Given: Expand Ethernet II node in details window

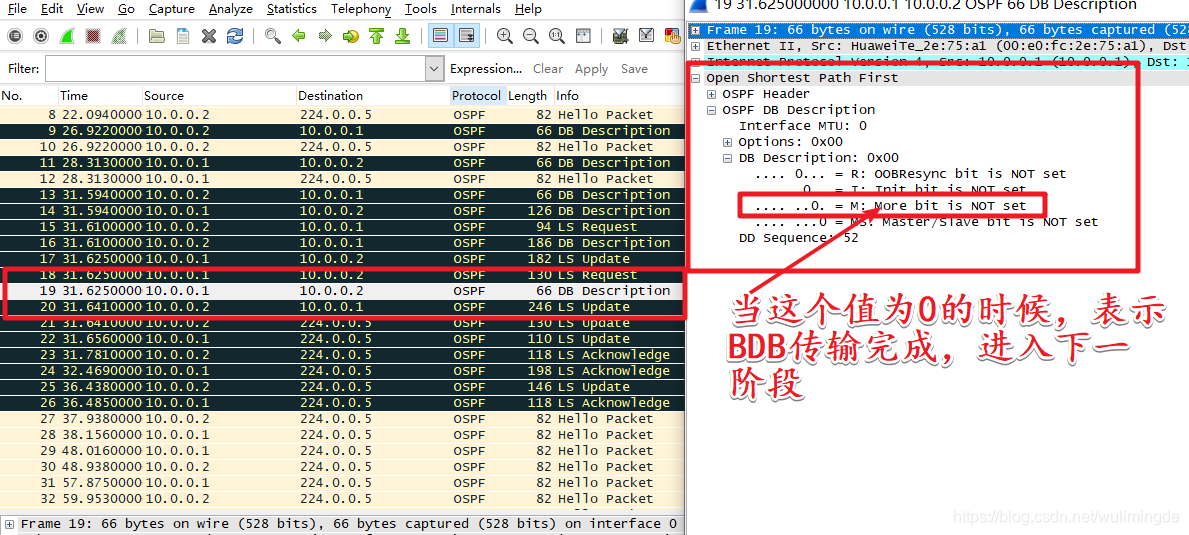Looking at the screenshot, I should pos(695,45).
